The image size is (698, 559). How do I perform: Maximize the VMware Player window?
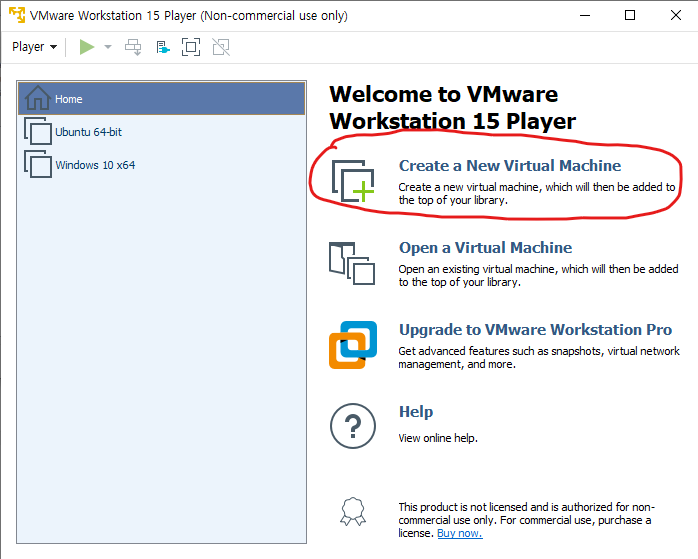pos(630,15)
